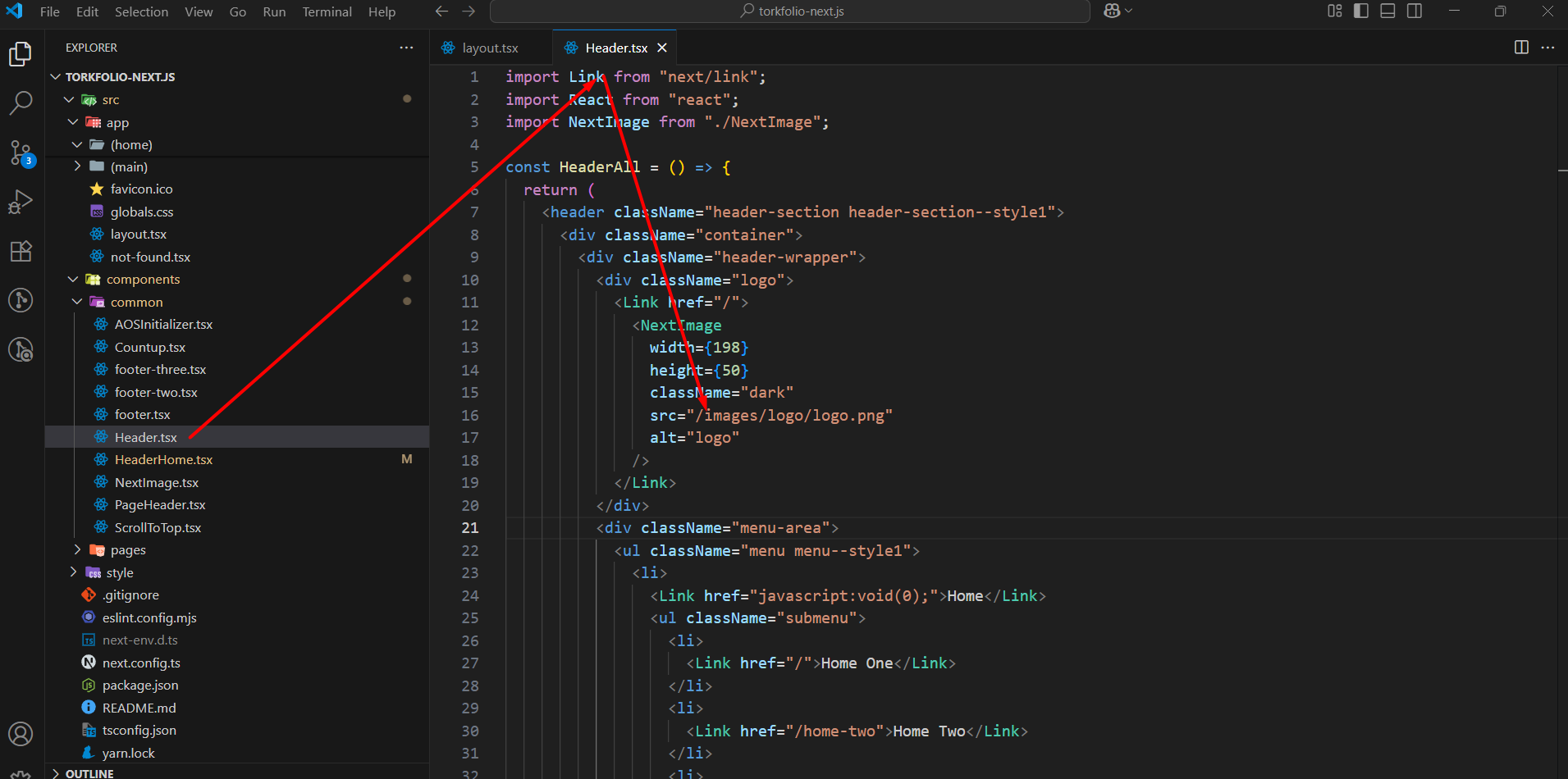
Task: Click the Split Editor Right icon
Action: click(x=1521, y=48)
